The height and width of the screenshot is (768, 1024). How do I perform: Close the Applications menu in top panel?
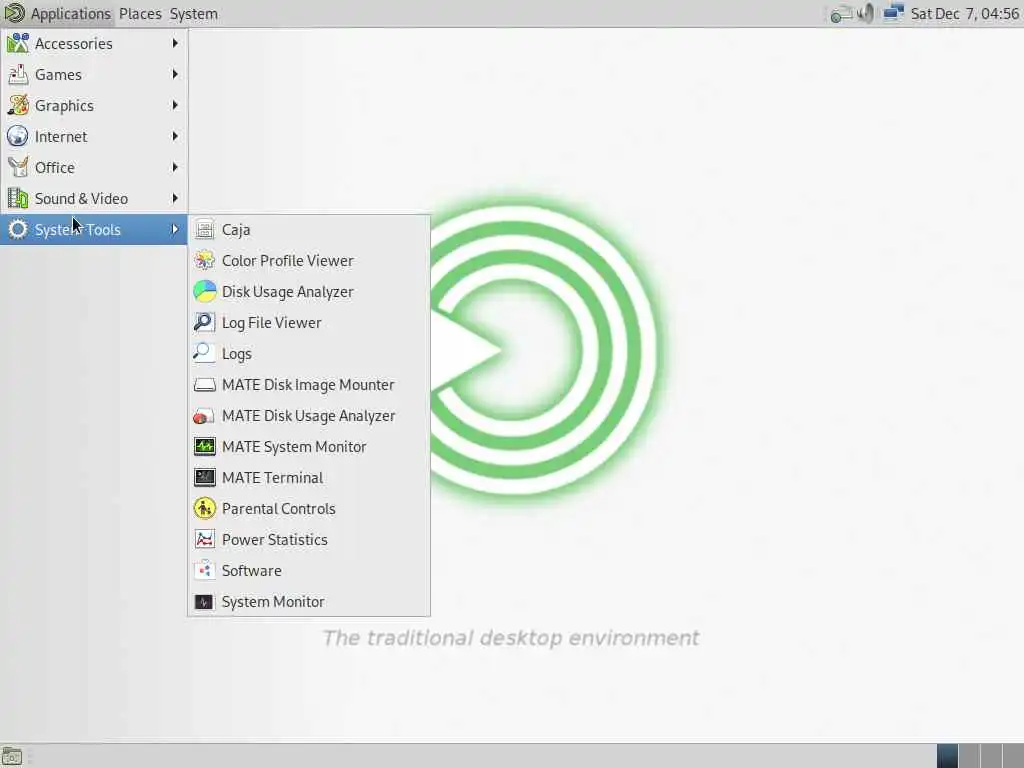[x=58, y=13]
